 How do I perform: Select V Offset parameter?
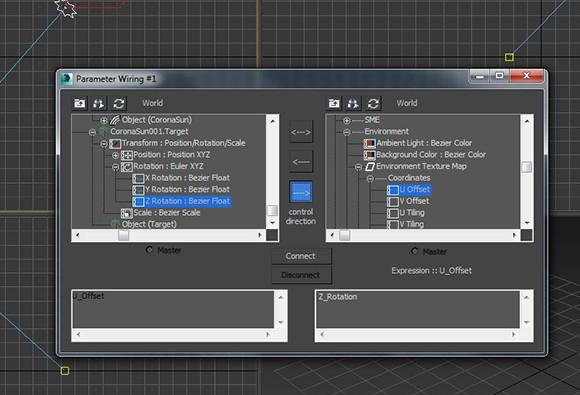[414, 201]
